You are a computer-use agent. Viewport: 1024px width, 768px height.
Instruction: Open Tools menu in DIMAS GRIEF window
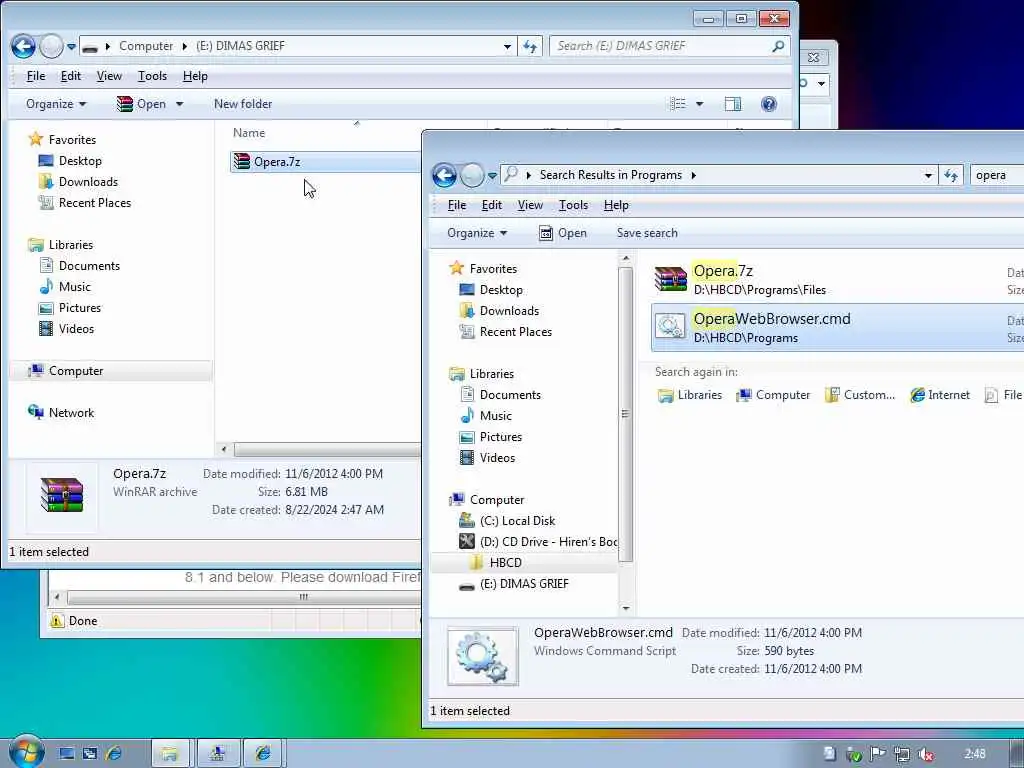point(152,76)
